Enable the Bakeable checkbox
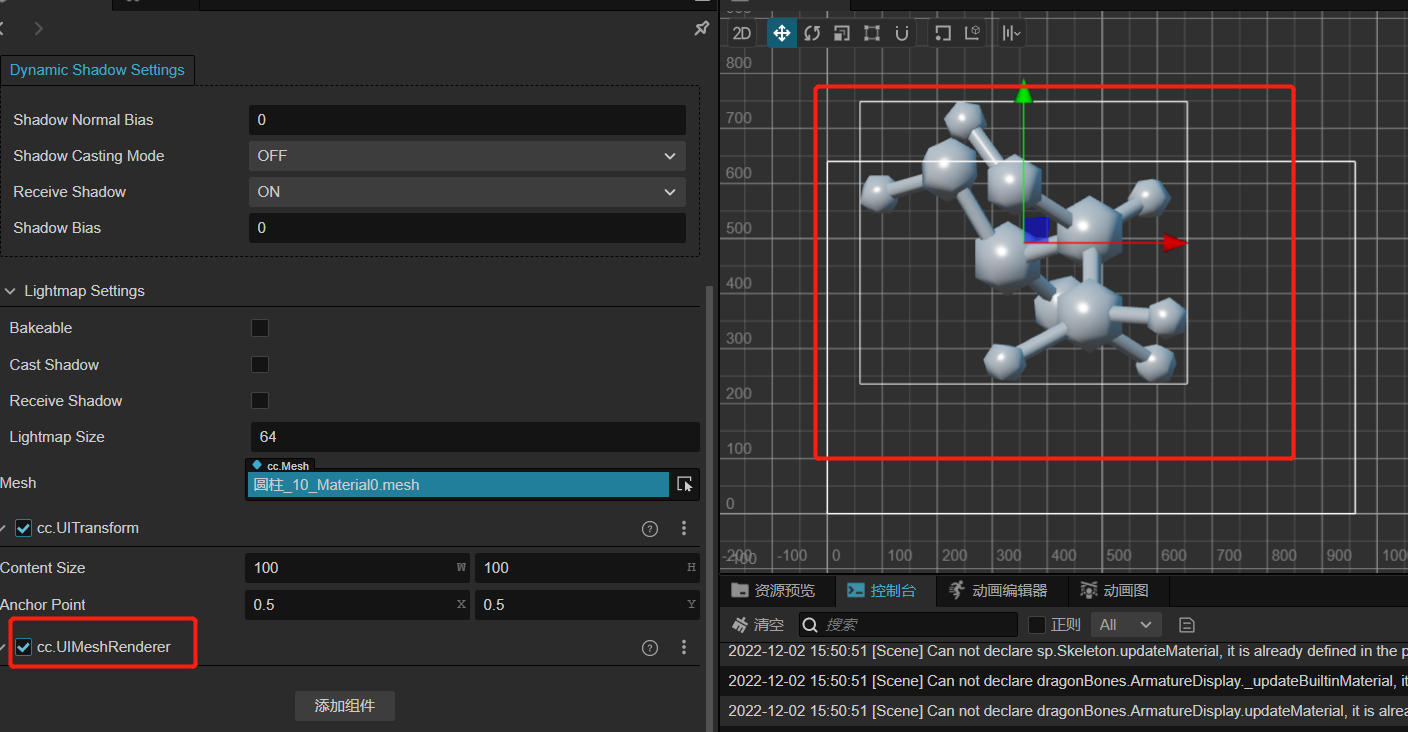 pos(260,327)
